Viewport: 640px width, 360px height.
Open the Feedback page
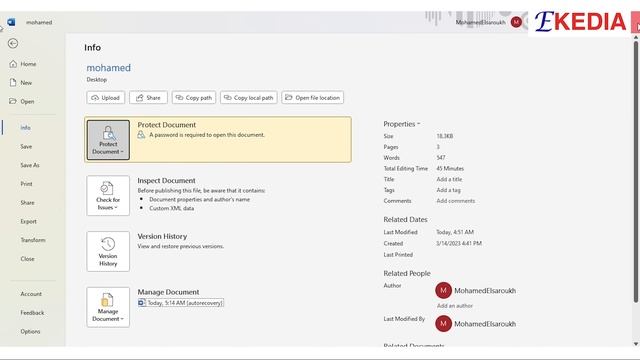click(x=32, y=313)
